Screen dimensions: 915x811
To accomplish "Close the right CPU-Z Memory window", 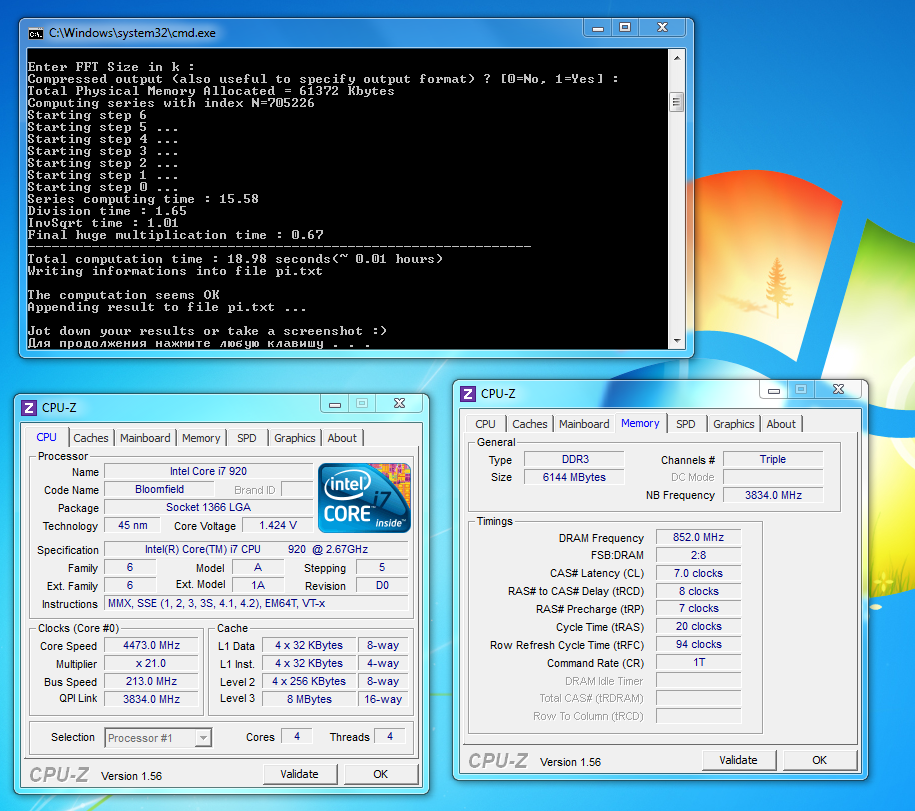I will (839, 390).
